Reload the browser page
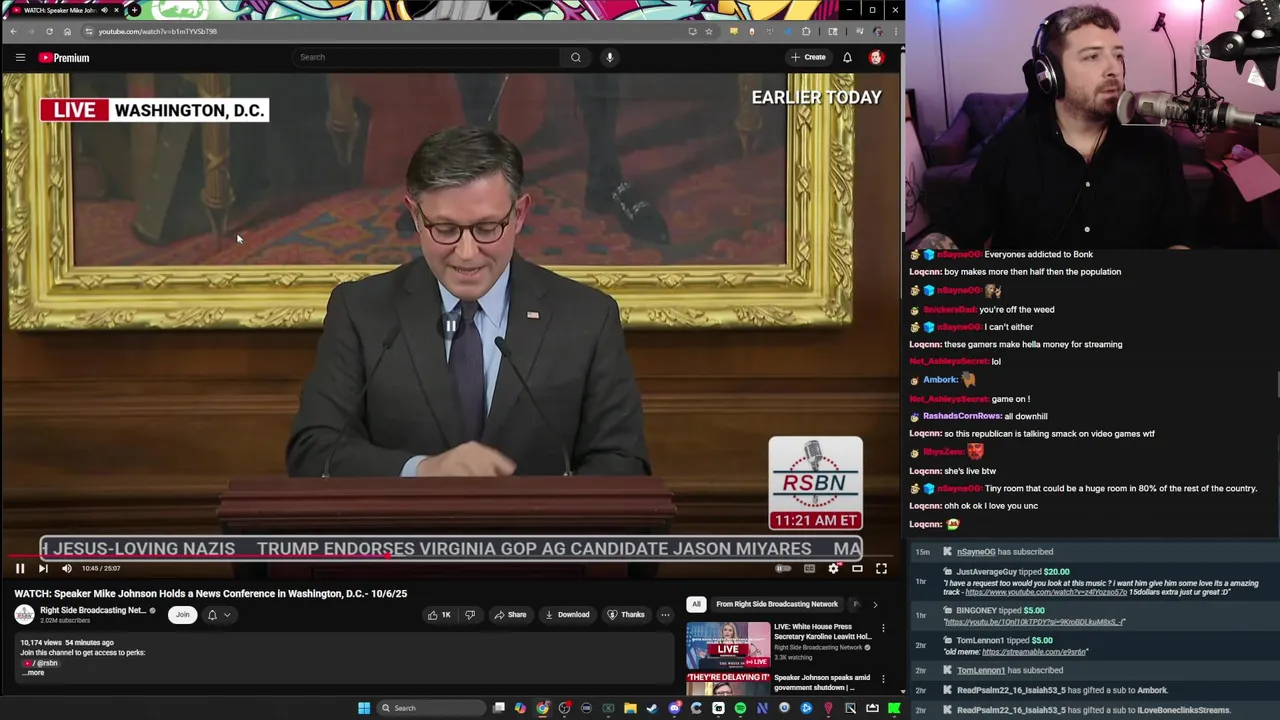The height and width of the screenshot is (720, 1280). tap(49, 31)
